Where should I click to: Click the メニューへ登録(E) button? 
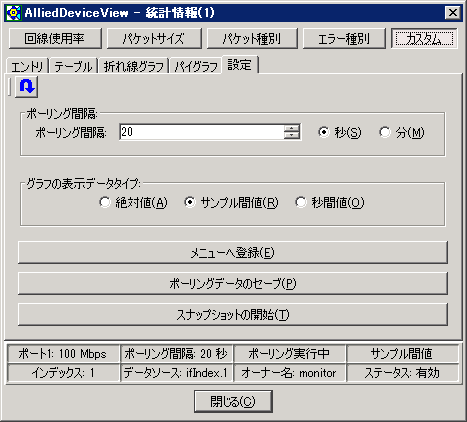click(x=233, y=253)
